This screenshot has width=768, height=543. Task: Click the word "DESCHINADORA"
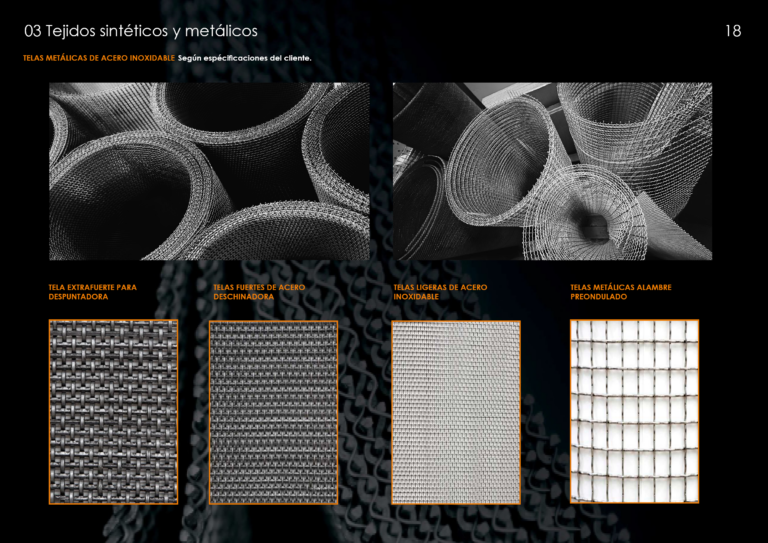click(x=243, y=297)
